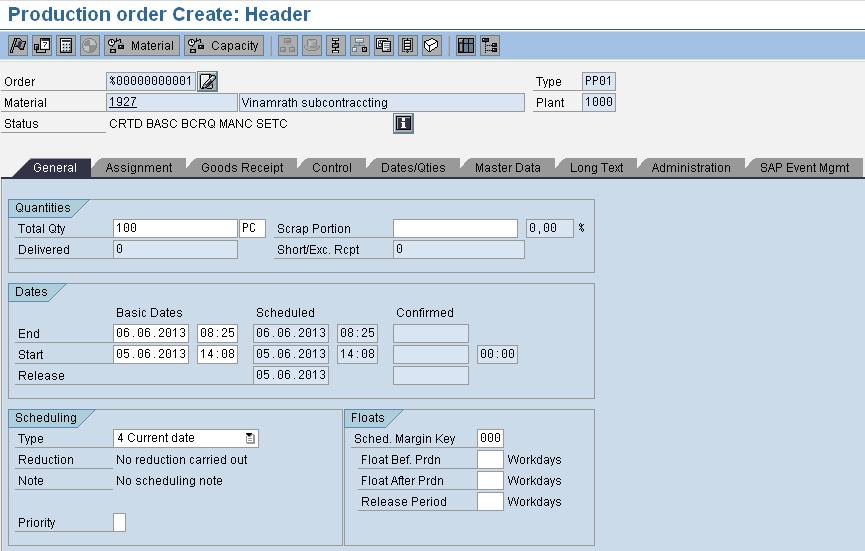Click the Scrap Portion input field

(455, 228)
